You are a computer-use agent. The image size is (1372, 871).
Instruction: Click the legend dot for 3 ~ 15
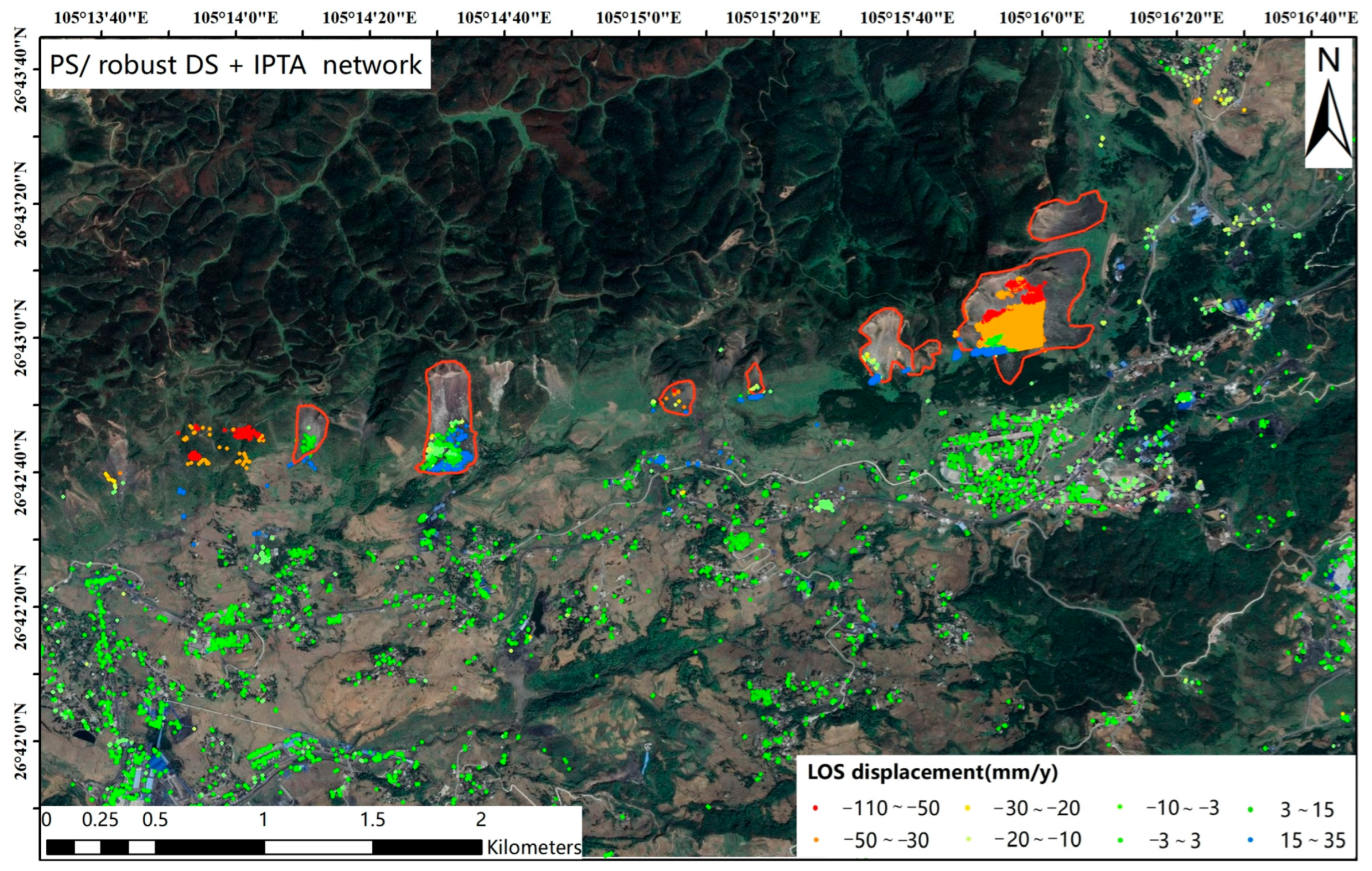tap(1250, 810)
